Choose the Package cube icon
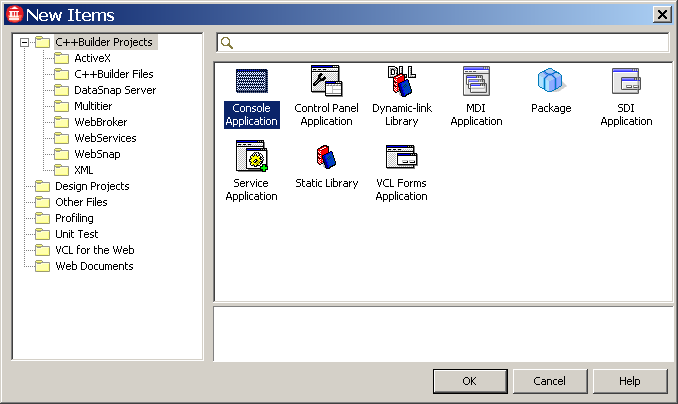Screen dimensions: 678x404 click(550, 80)
